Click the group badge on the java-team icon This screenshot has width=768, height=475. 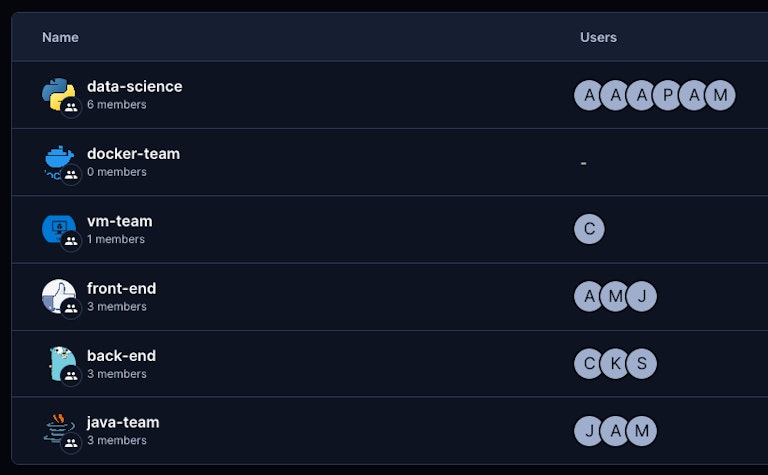pos(71,443)
